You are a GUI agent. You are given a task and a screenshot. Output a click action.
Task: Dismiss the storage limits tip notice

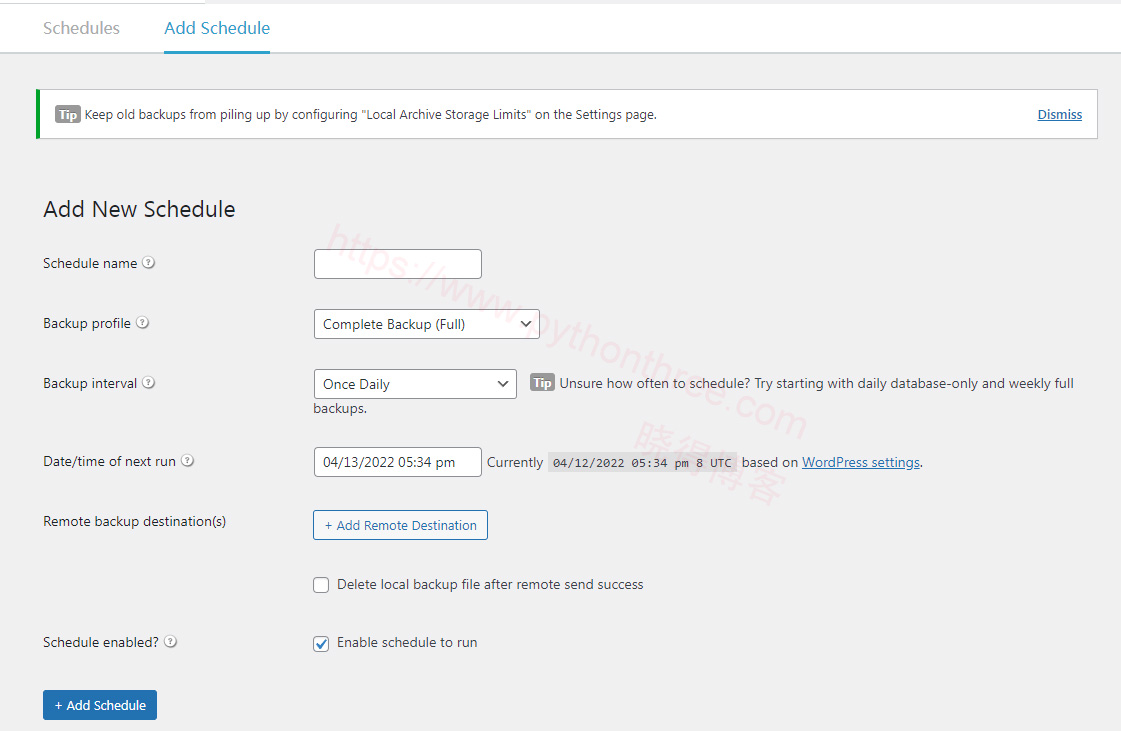[x=1059, y=114]
